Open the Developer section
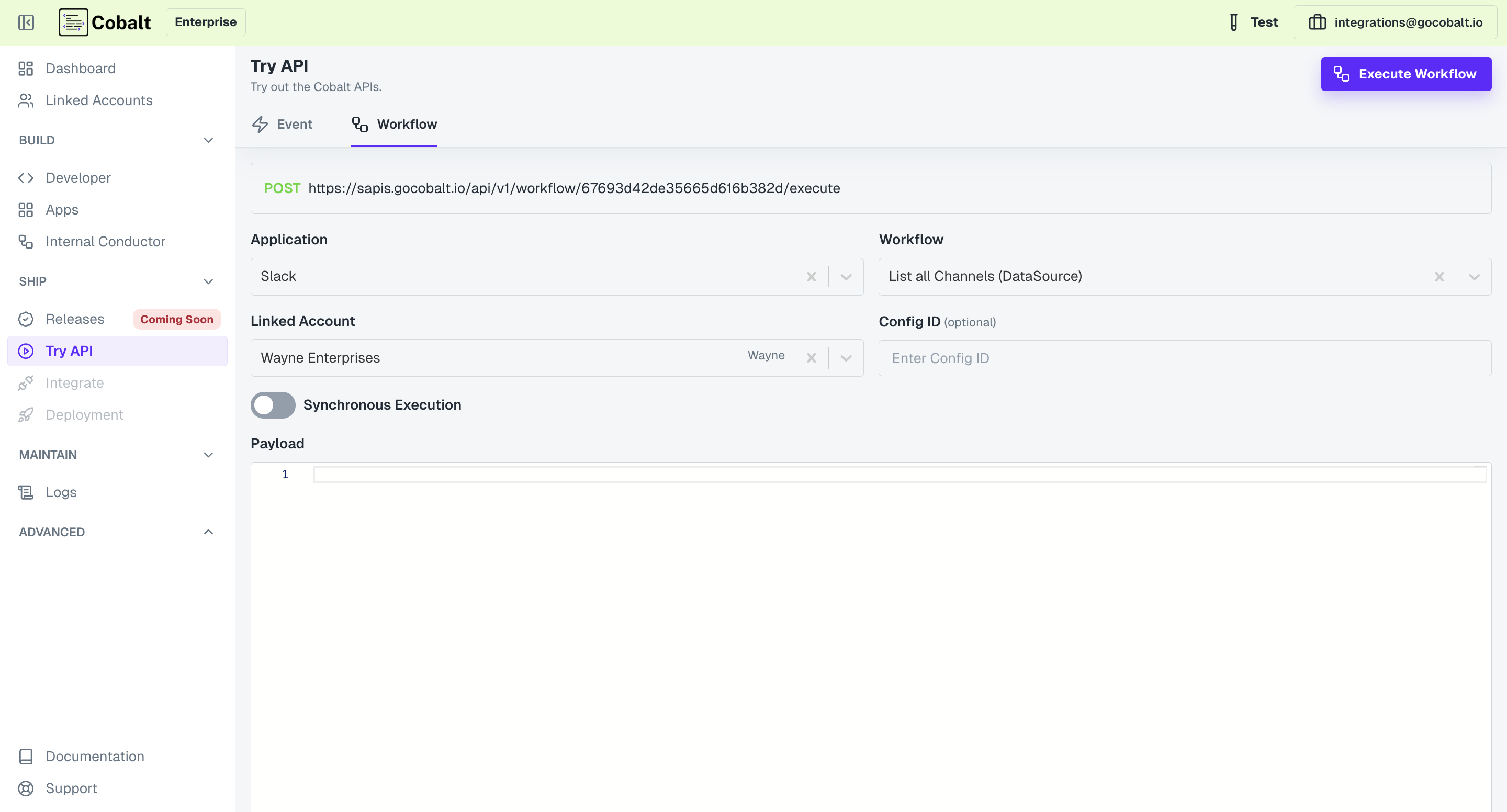Screen dimensions: 1507x812 click(x=78, y=177)
